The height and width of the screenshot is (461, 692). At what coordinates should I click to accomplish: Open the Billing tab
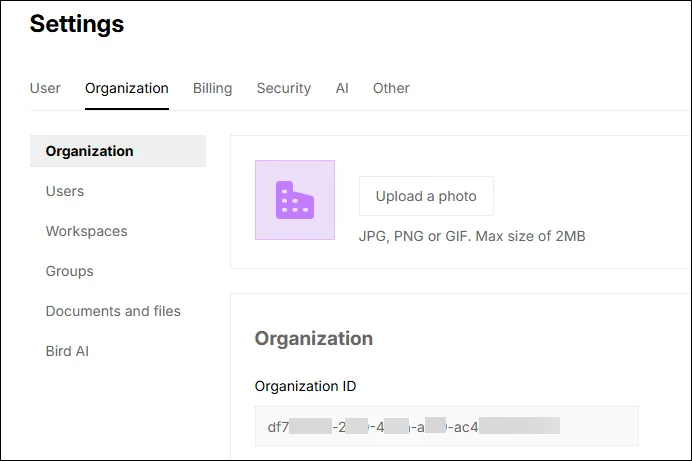[212, 88]
